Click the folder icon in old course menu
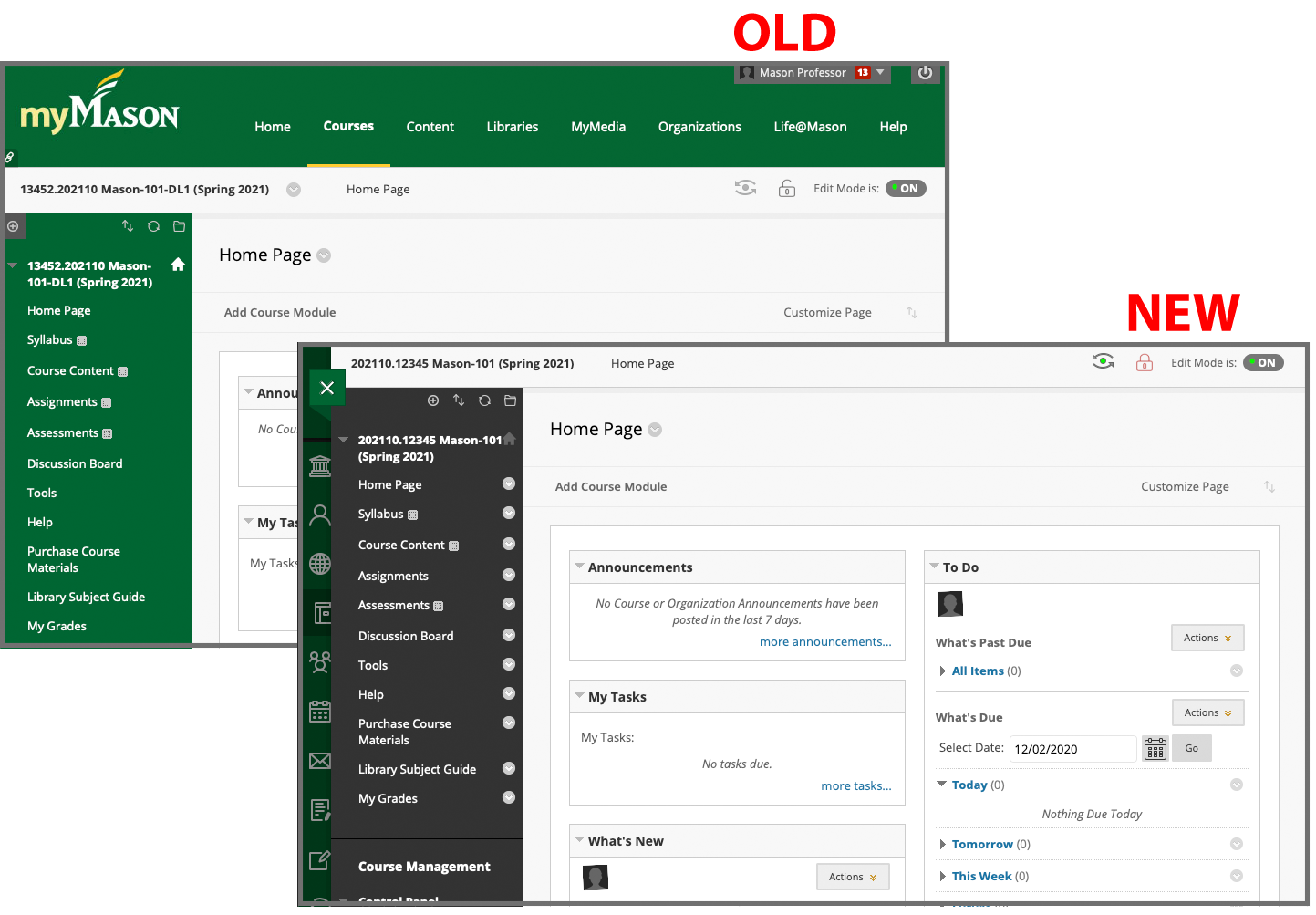 pos(179,226)
